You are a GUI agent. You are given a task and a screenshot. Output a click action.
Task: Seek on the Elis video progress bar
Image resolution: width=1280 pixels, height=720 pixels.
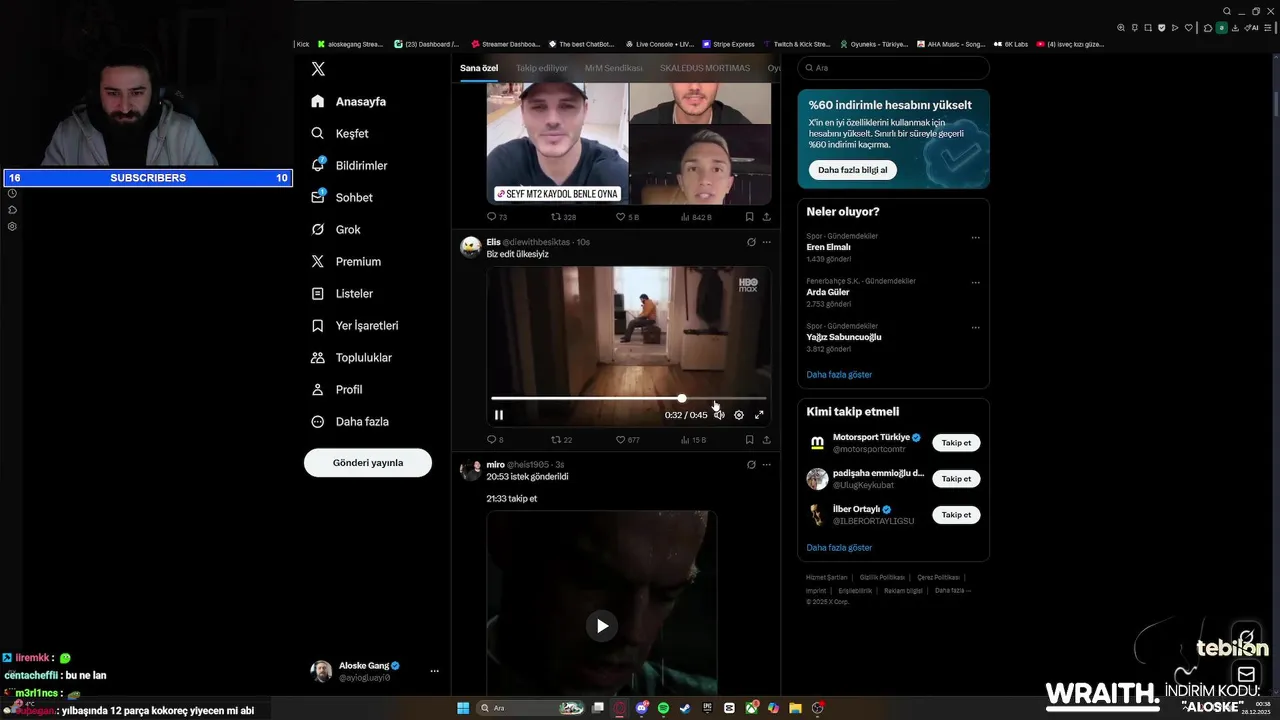(x=628, y=398)
